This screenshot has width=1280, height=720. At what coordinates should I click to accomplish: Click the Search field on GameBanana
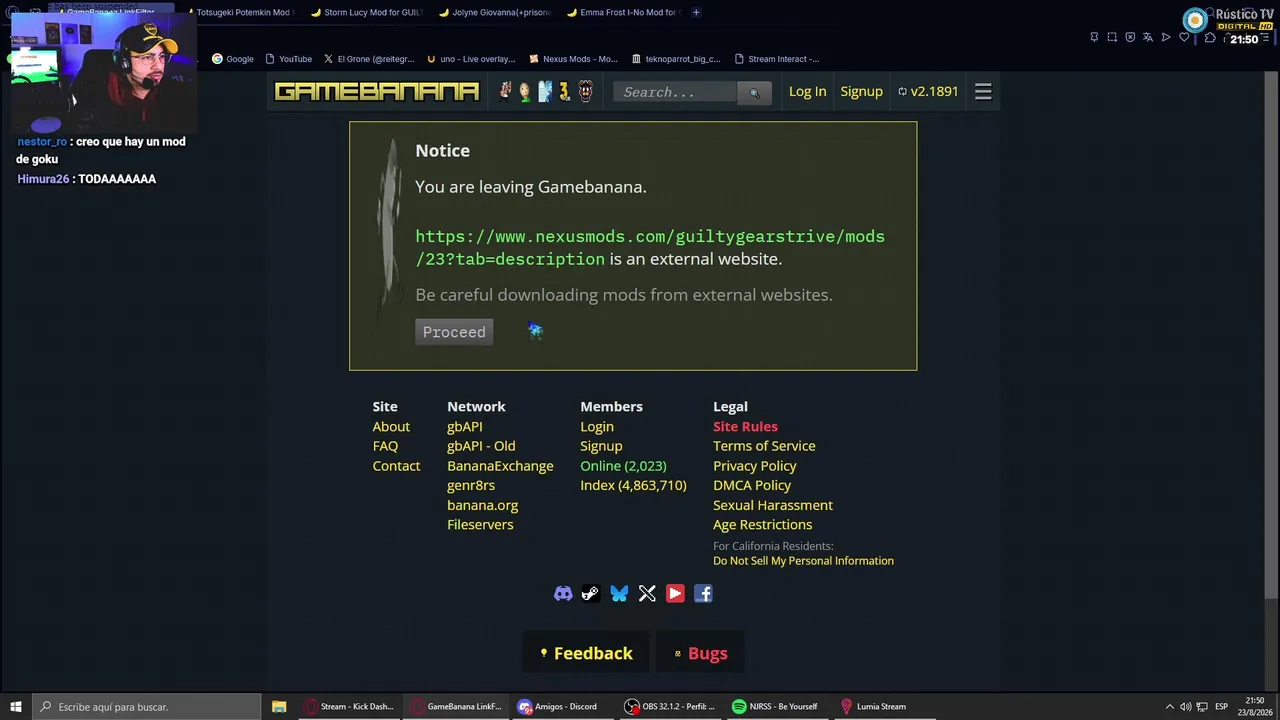(676, 92)
